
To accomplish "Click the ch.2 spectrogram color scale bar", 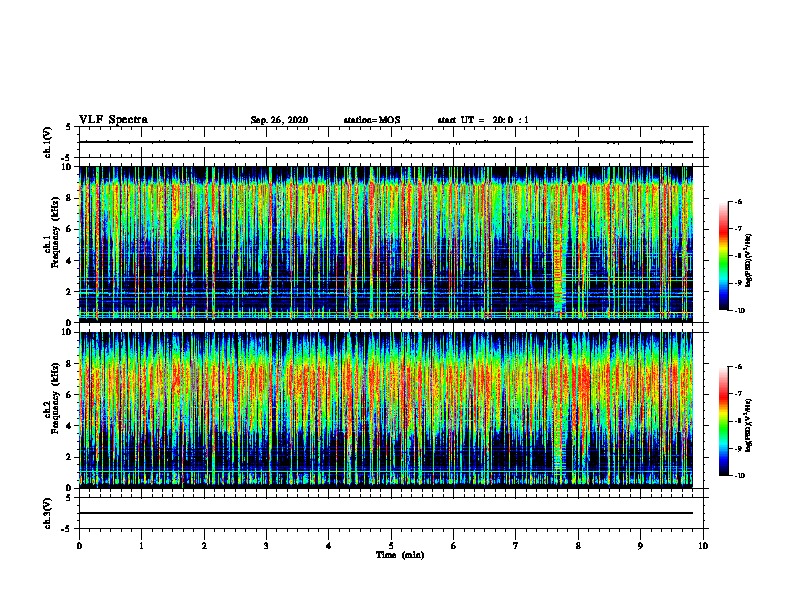I will point(724,421).
